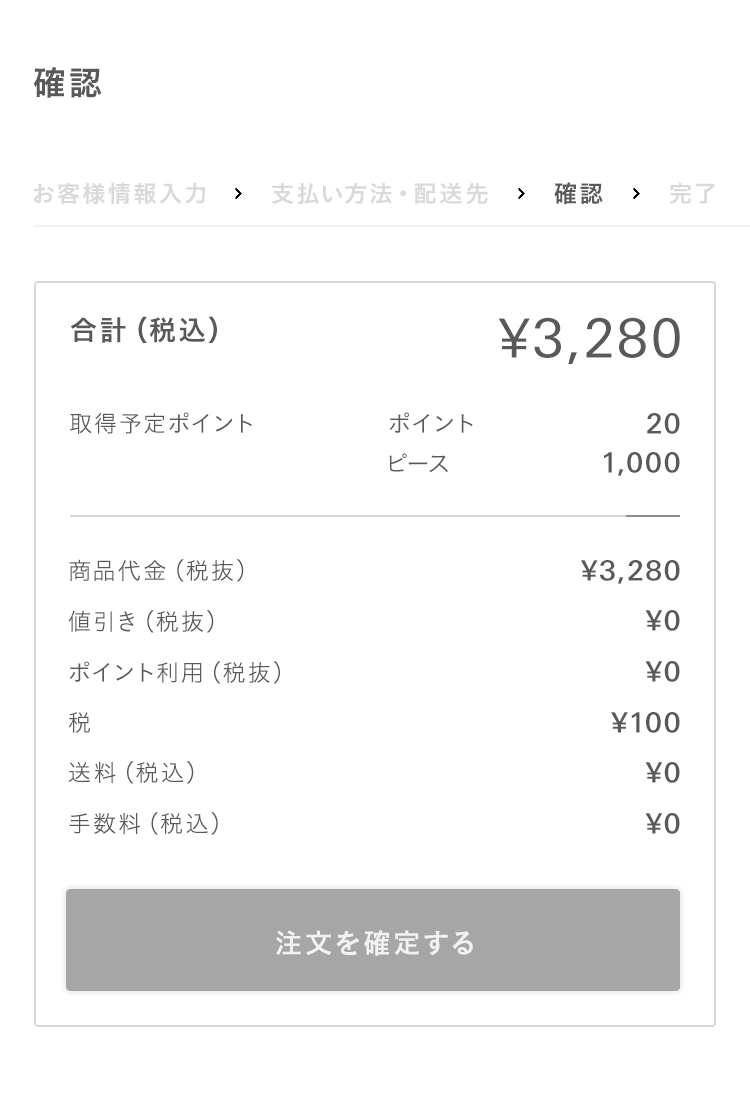Viewport: 750px width, 1105px height.
Task: Go to 支払い方法・配送先 breadcrumb step
Action: [380, 193]
